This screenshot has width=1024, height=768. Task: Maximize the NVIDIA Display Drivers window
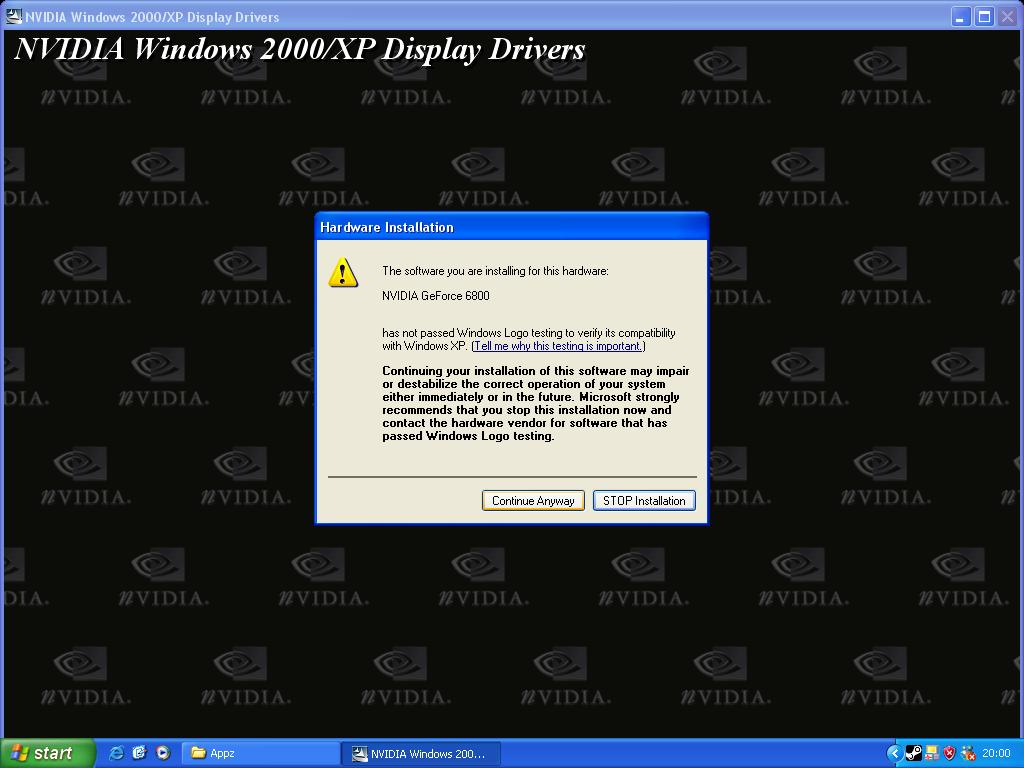(x=984, y=16)
